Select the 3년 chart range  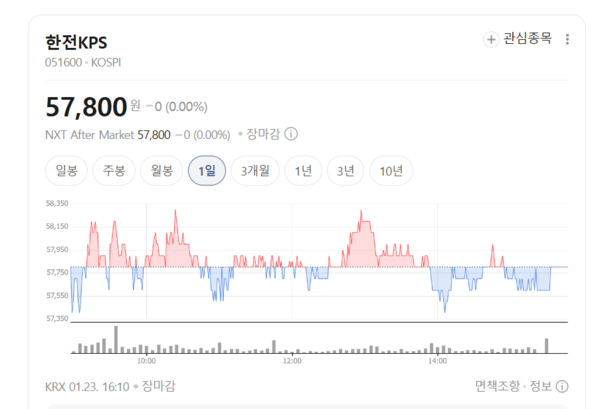tap(346, 171)
